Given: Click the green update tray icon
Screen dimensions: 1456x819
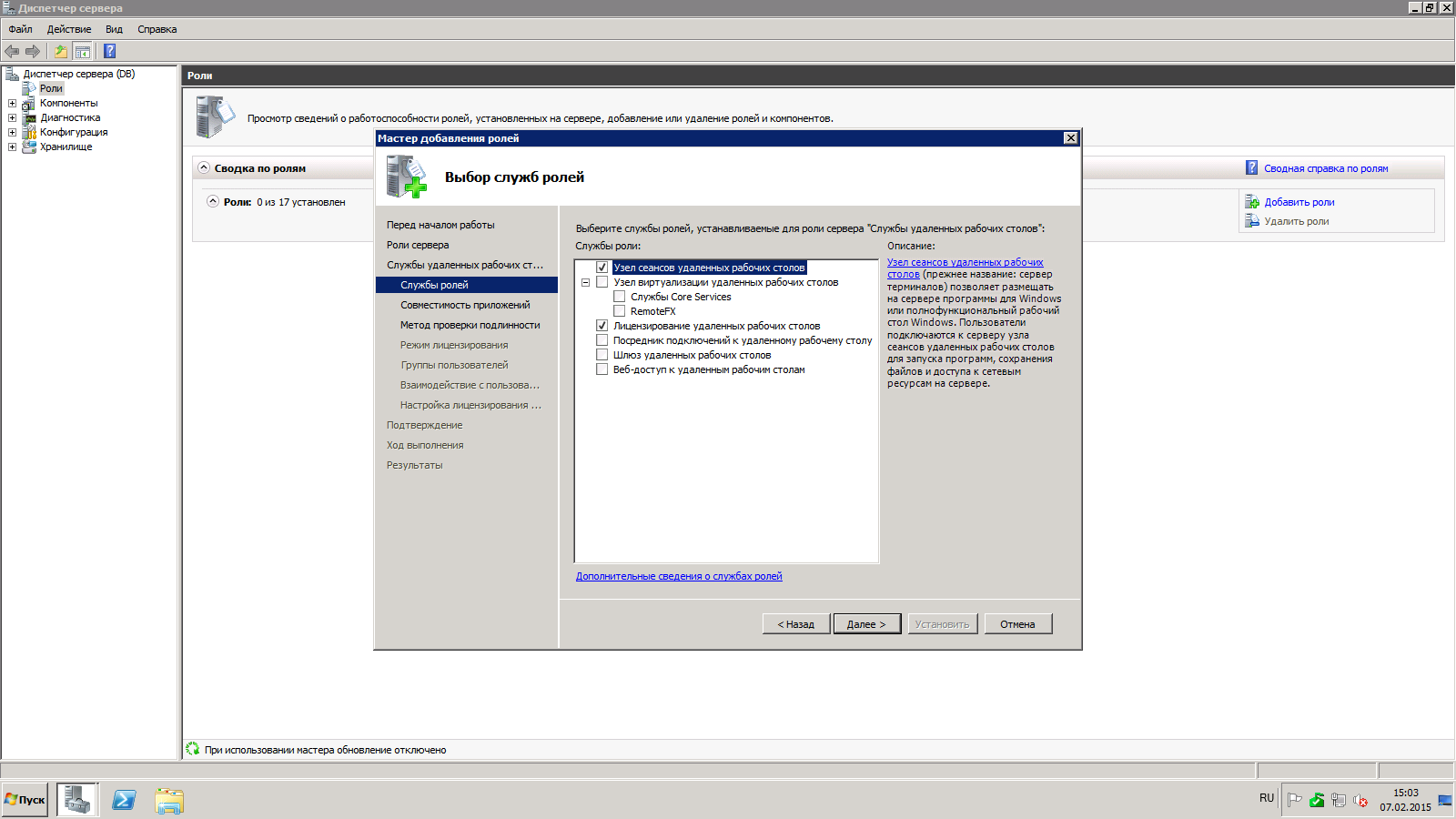Looking at the screenshot, I should [1317, 800].
